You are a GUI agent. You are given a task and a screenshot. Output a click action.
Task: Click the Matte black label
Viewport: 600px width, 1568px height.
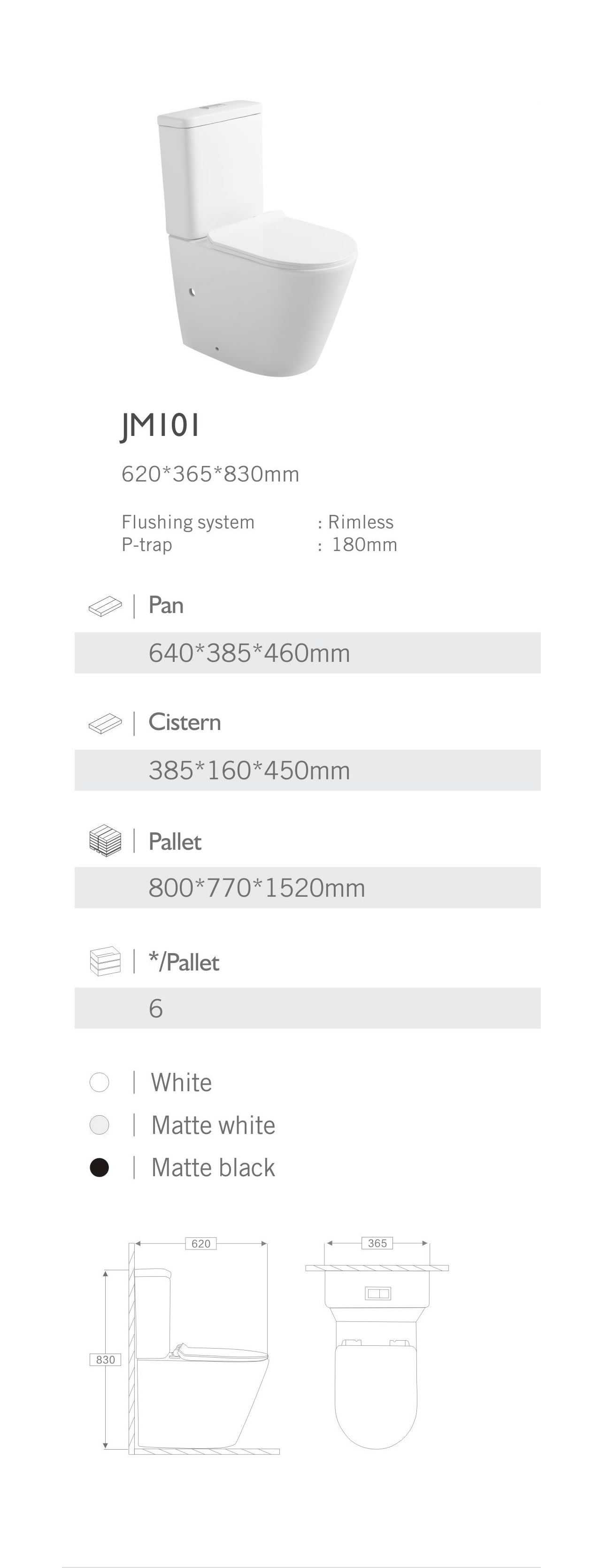pos(213,1167)
